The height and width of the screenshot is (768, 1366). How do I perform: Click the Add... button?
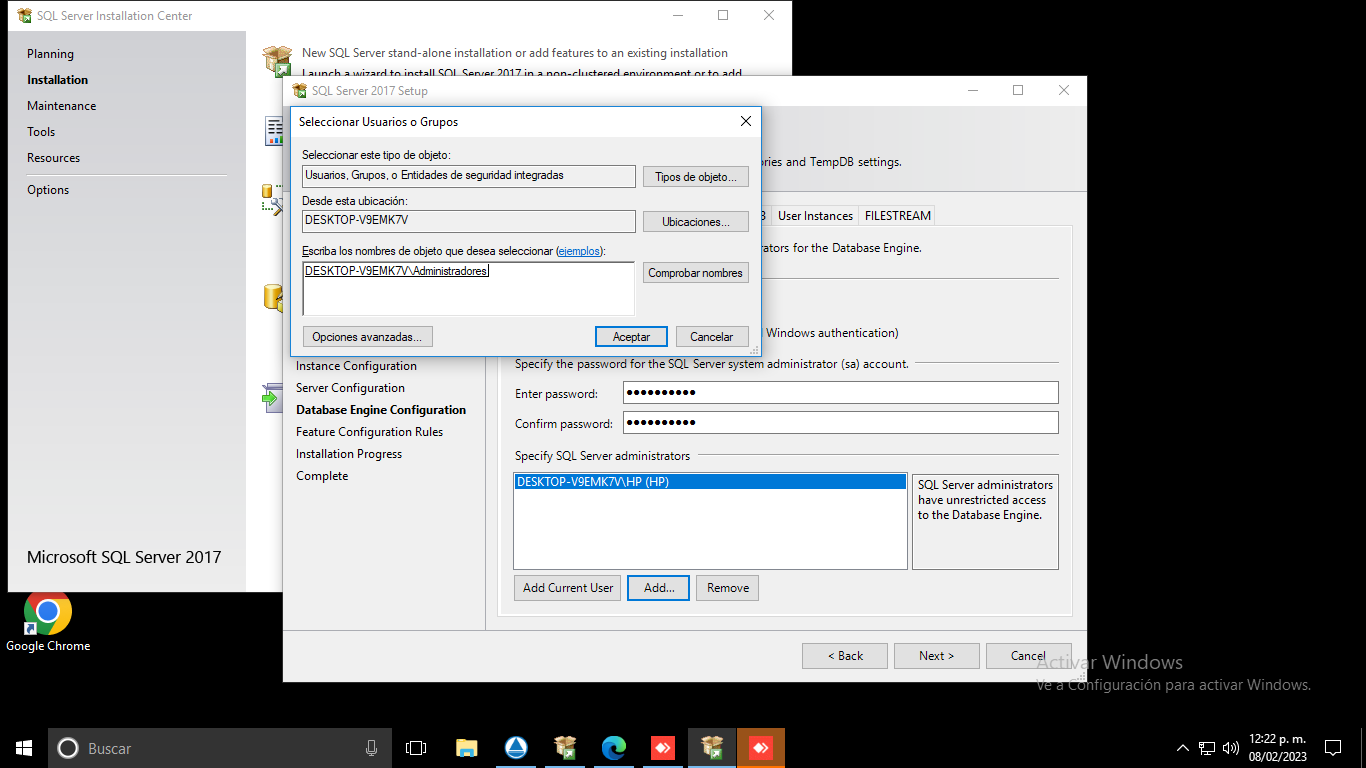pyautogui.click(x=659, y=588)
